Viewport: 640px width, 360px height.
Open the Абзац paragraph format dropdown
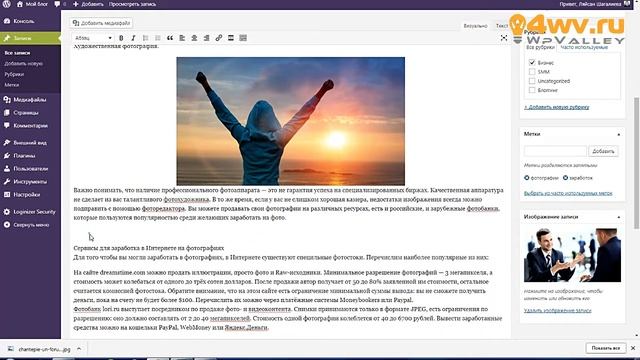pos(93,38)
